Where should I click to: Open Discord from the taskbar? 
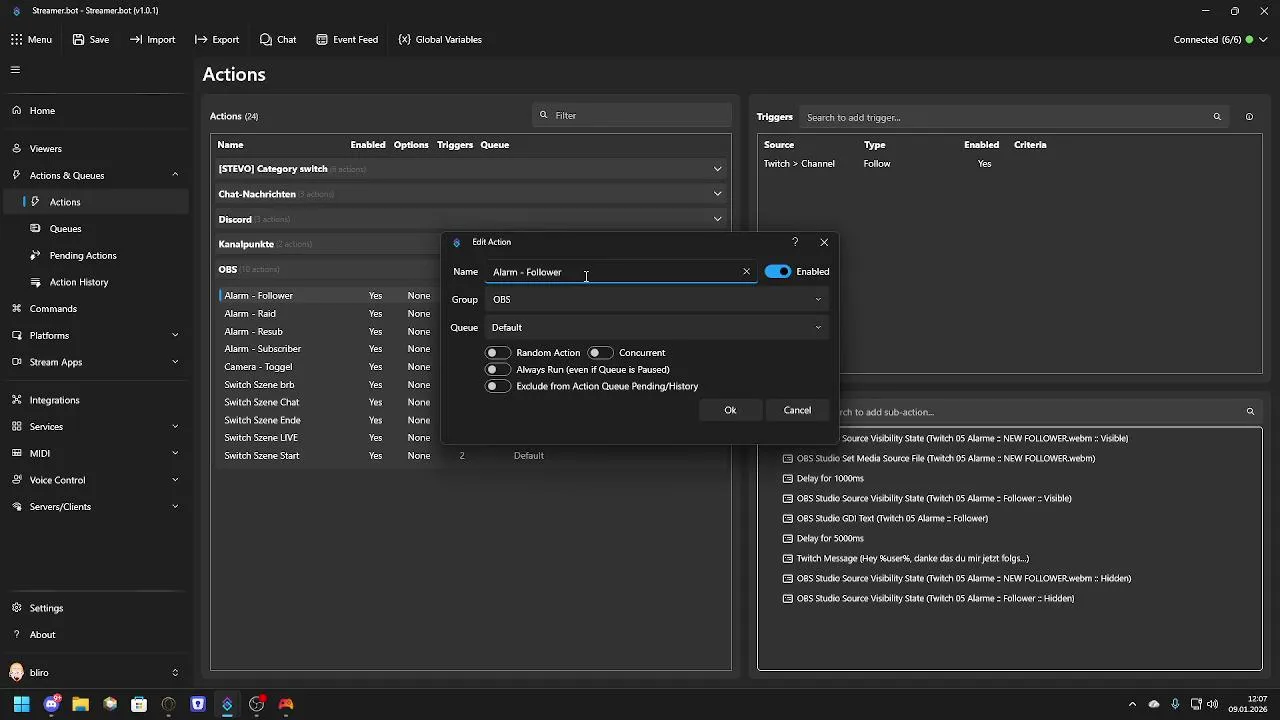(x=51, y=705)
